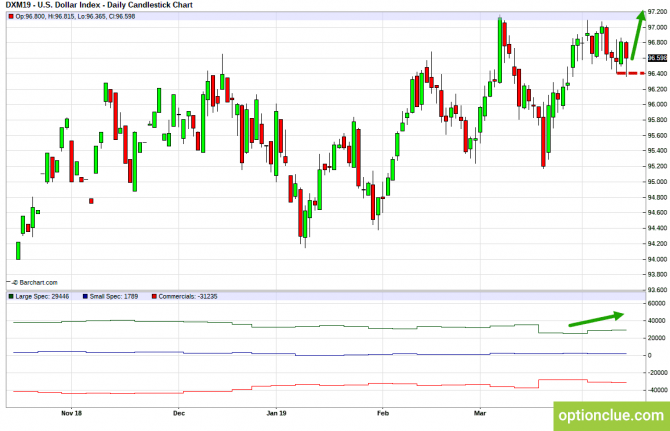670x431 pixels.
Task: Click the 94.800 price axis label
Action: [657, 197]
